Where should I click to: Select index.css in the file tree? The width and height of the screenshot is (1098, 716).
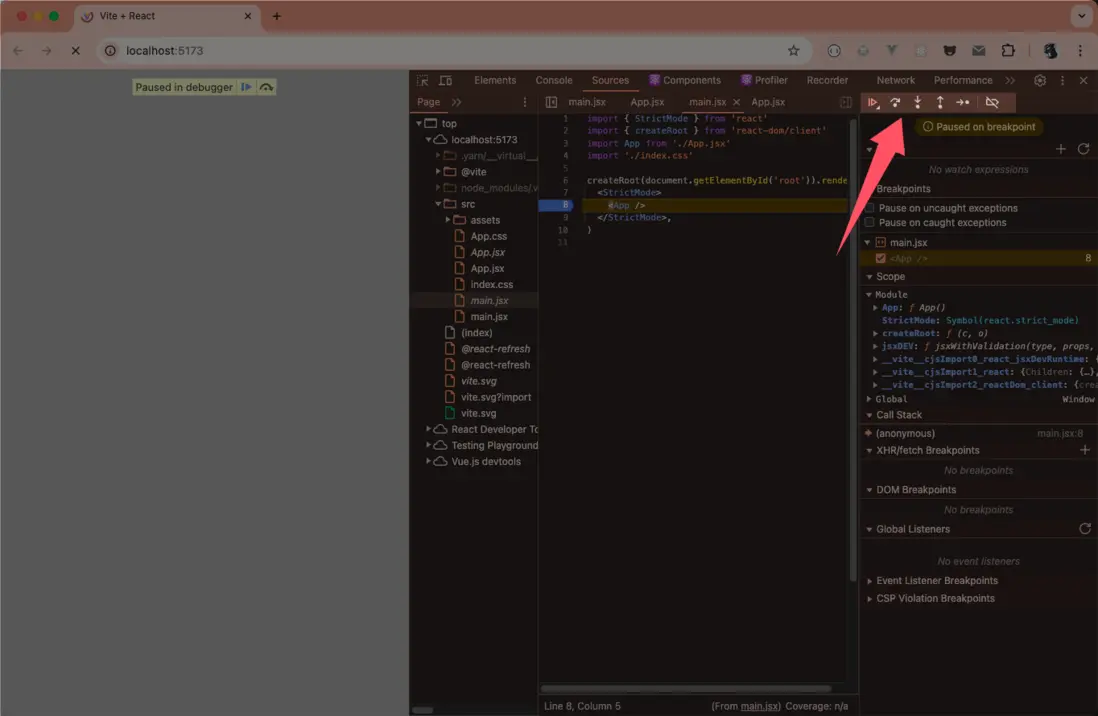click(x=491, y=284)
